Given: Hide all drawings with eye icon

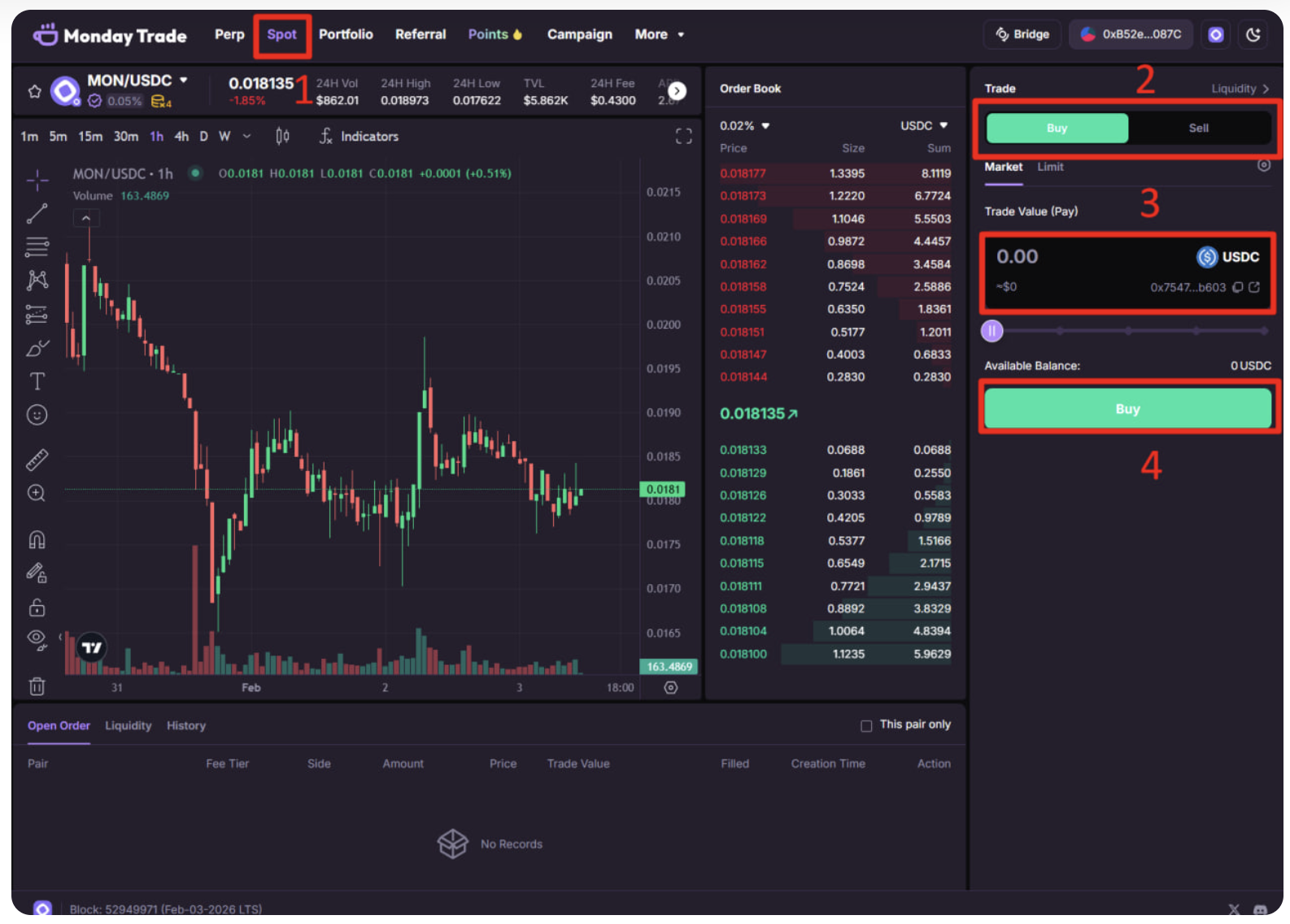Looking at the screenshot, I should (x=37, y=640).
